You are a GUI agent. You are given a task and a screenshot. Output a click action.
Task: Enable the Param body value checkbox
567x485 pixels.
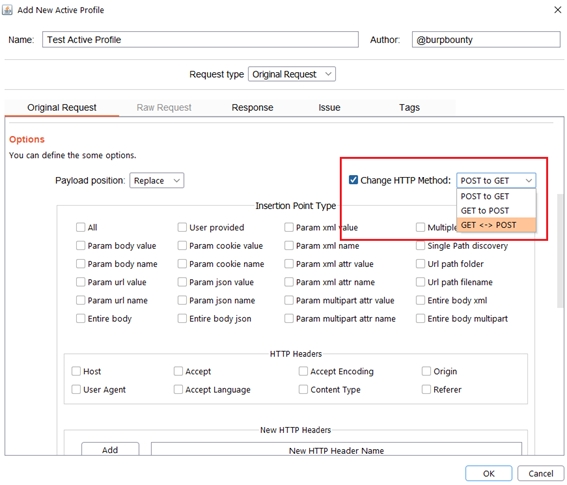(x=80, y=246)
